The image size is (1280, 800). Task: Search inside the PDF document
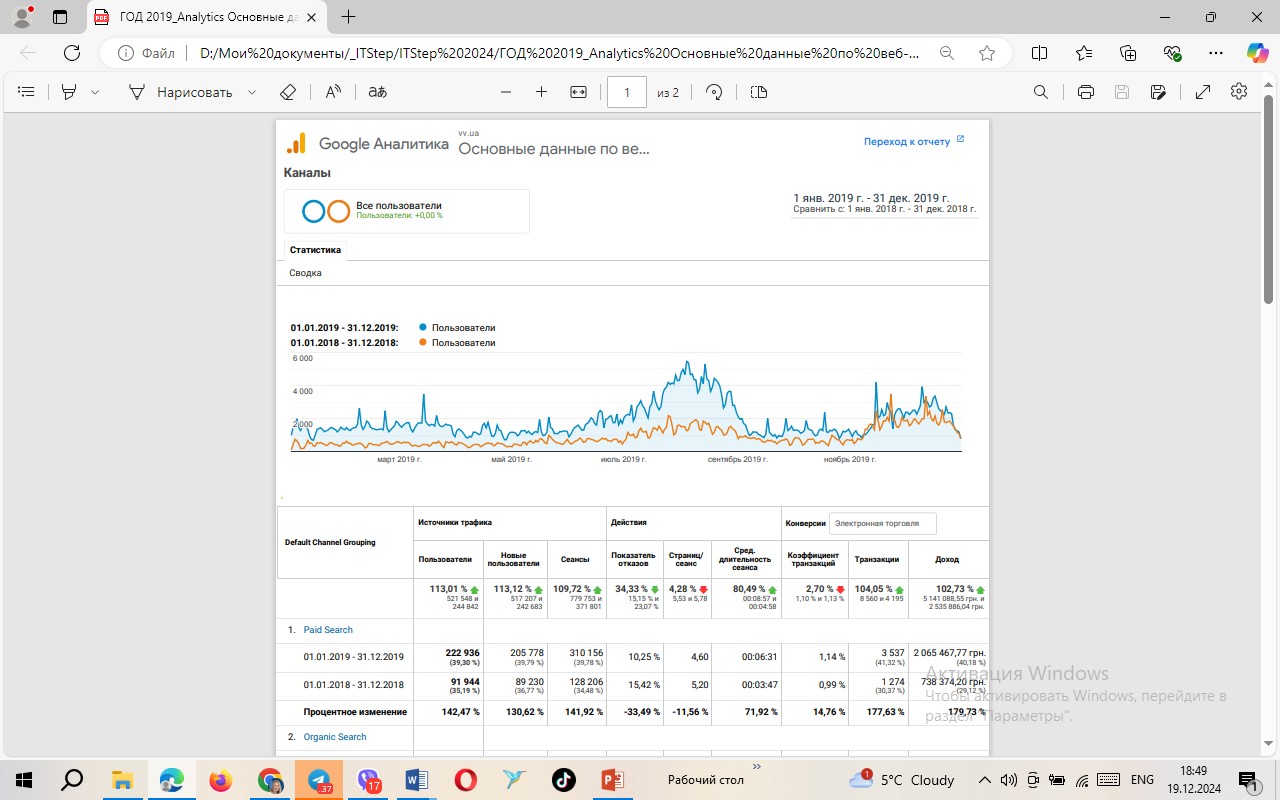click(x=1041, y=92)
